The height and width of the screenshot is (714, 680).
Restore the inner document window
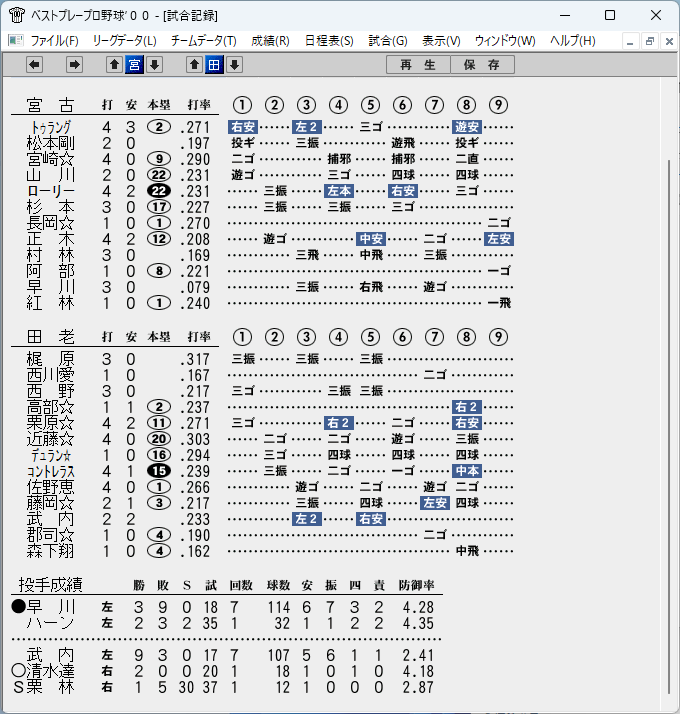click(x=649, y=41)
